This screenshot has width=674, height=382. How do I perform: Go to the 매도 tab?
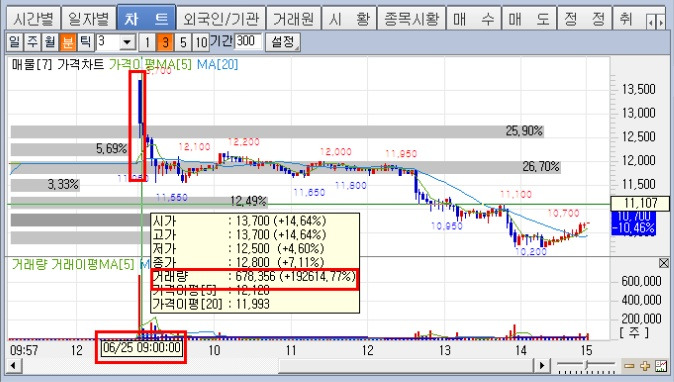(x=529, y=18)
